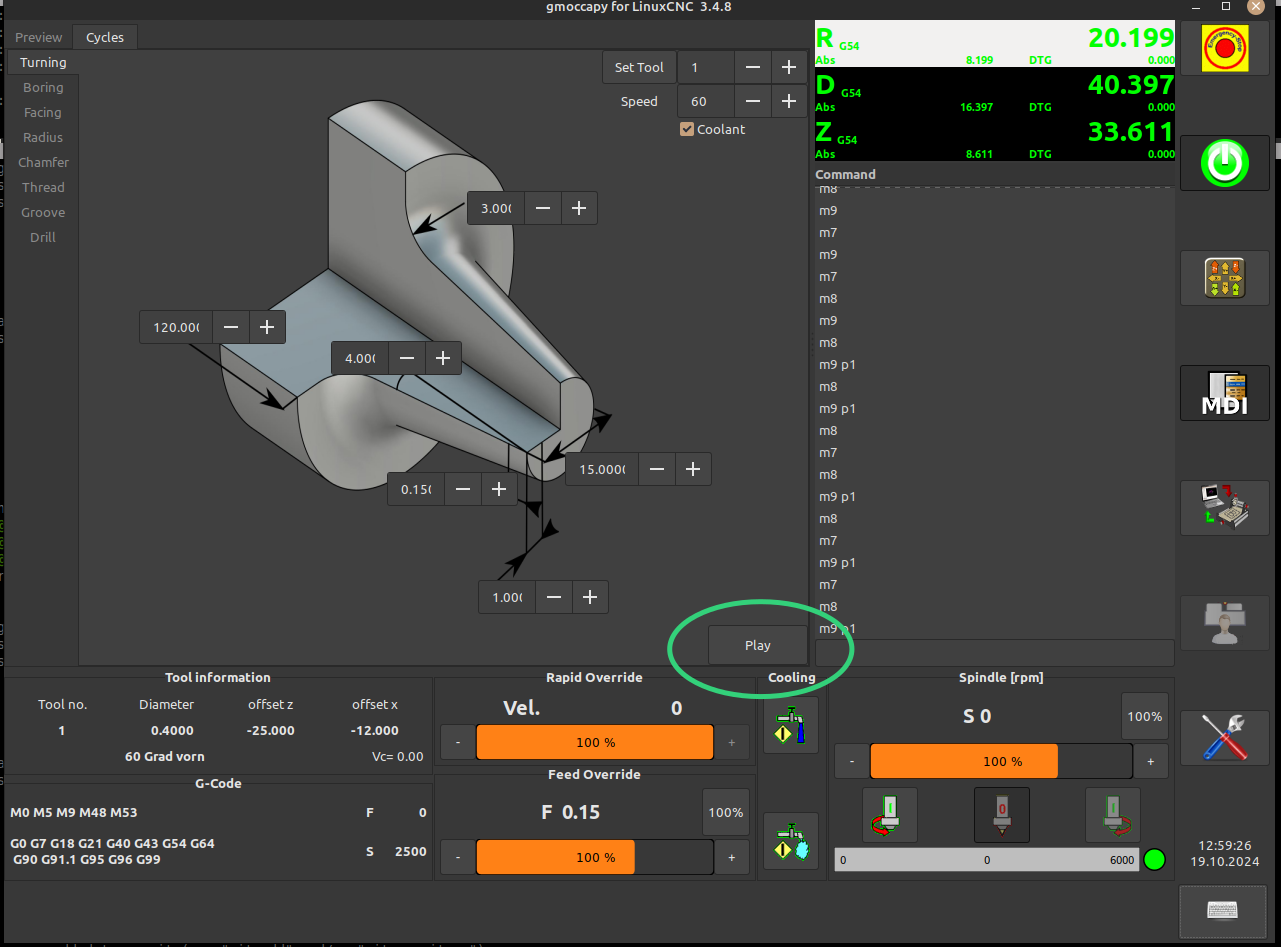Switch to Thread cycle
This screenshot has width=1281, height=947.
click(43, 187)
